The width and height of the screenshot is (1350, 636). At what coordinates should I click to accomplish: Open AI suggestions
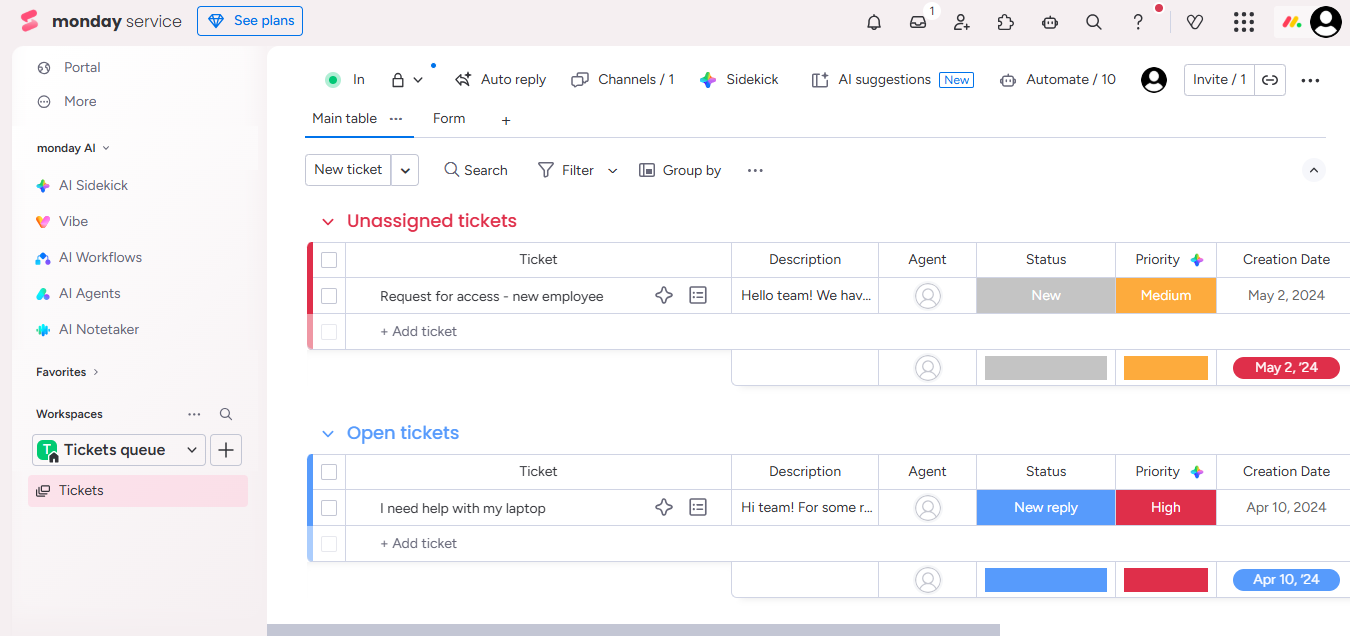(x=891, y=80)
